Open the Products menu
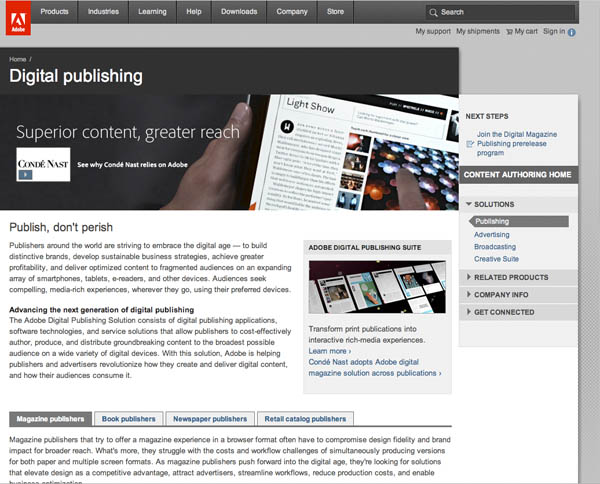Screen dimensions: 600x484 (x=54, y=11)
